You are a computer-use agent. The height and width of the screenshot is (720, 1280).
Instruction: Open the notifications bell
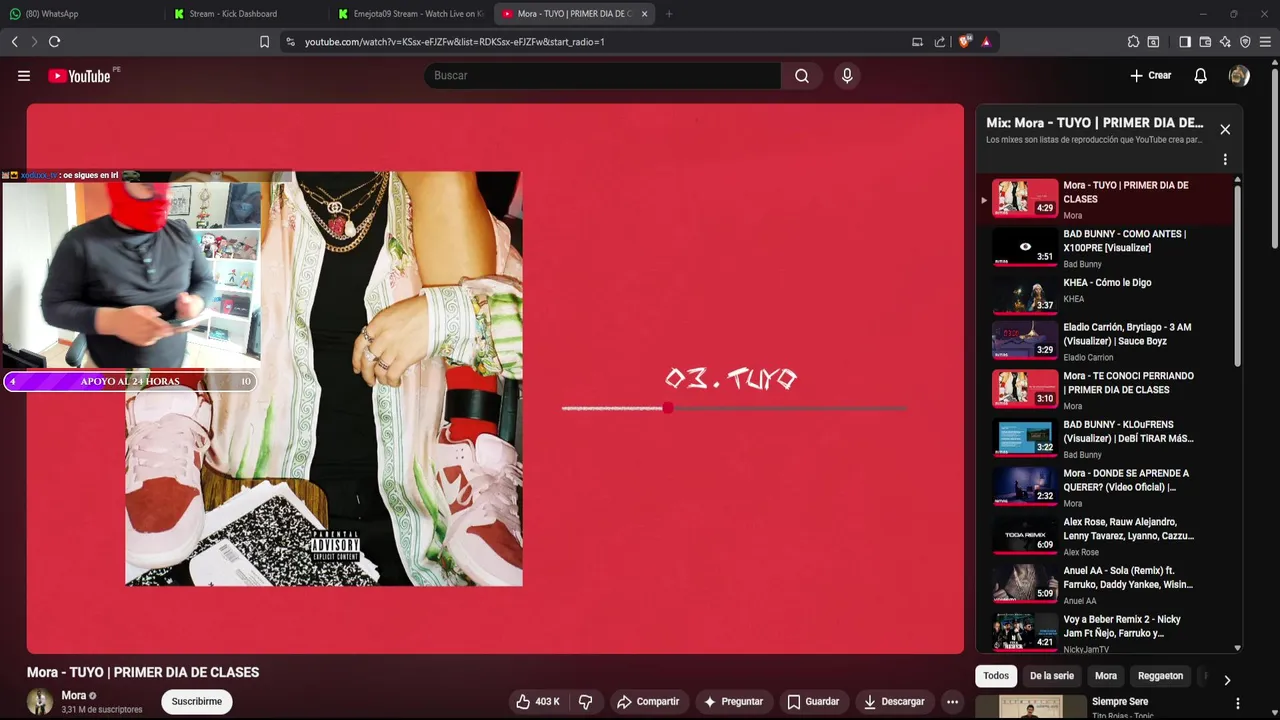point(1201,76)
